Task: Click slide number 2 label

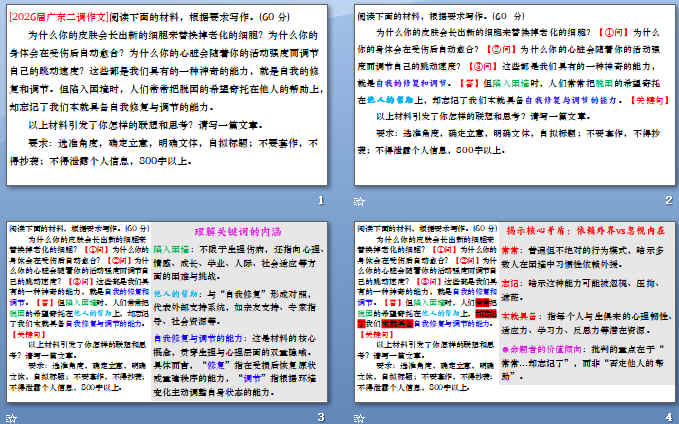Action: click(668, 202)
